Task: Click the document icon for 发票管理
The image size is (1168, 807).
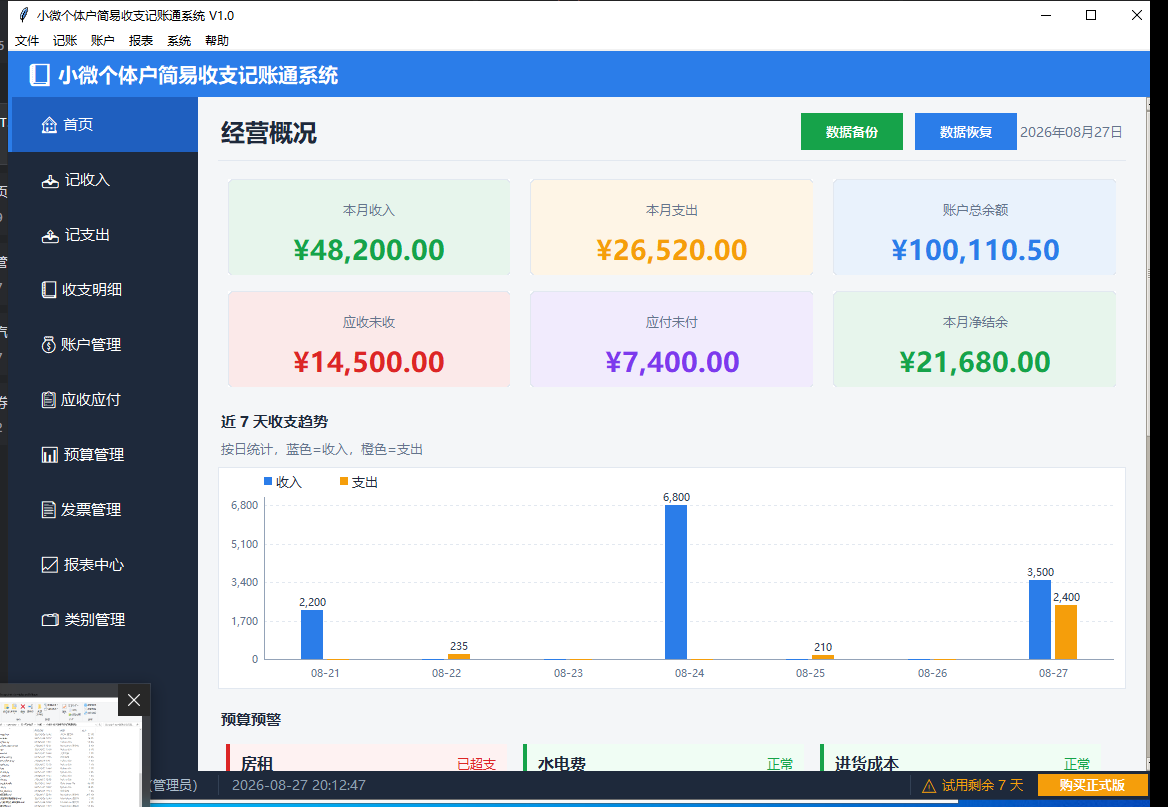Action: pos(48,510)
